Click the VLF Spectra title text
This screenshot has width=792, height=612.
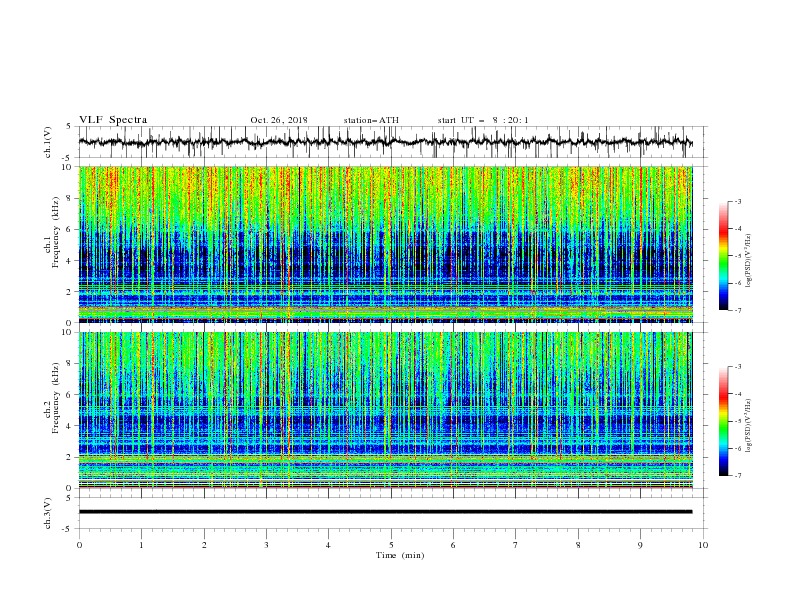(113, 120)
